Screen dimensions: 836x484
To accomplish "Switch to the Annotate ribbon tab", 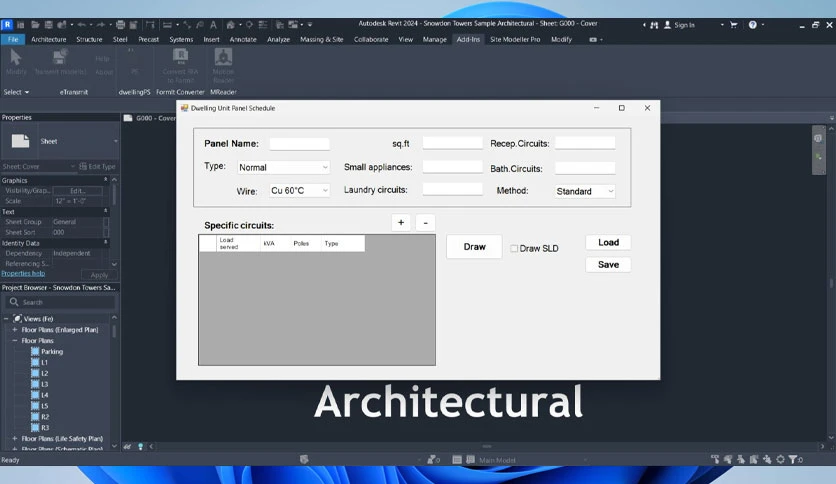I will point(243,39).
